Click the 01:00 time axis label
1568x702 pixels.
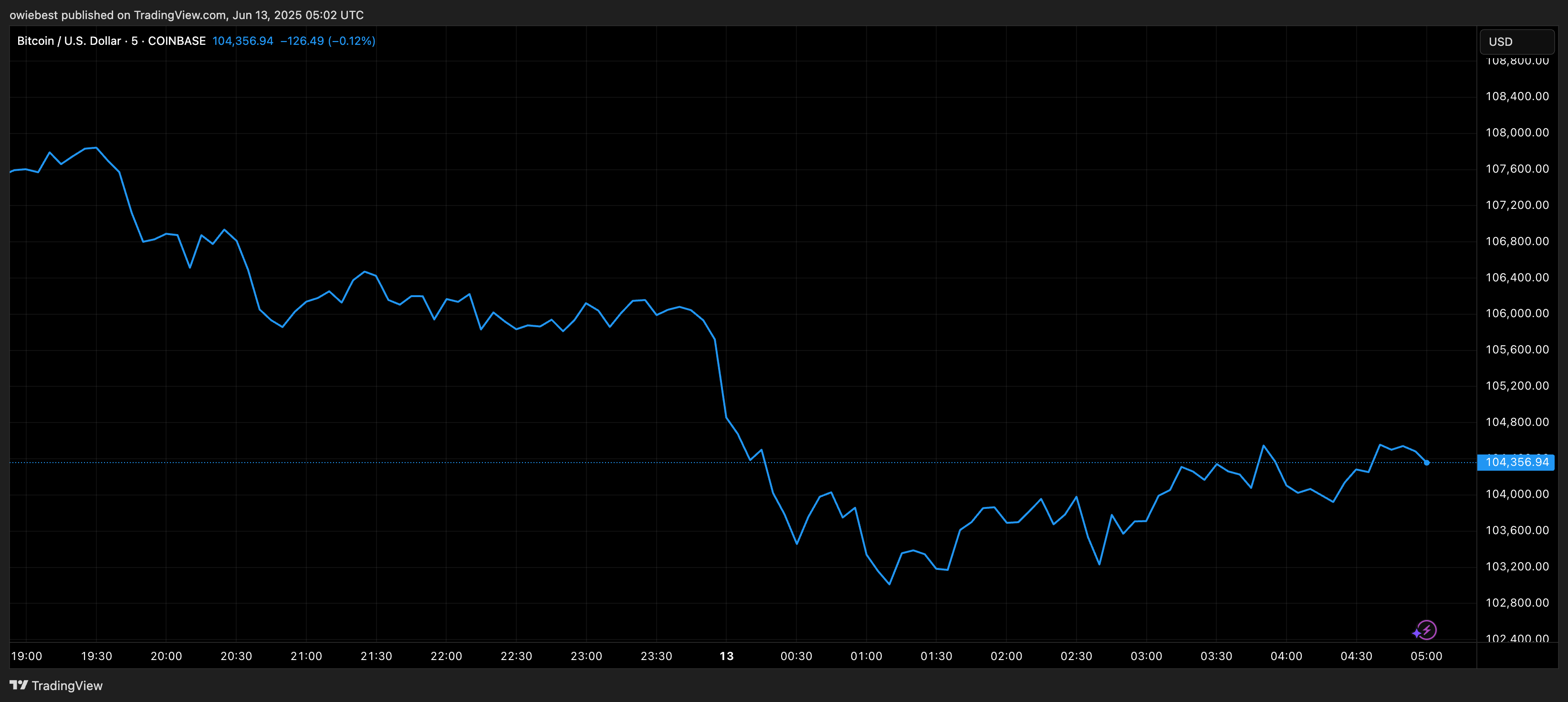tap(866, 656)
